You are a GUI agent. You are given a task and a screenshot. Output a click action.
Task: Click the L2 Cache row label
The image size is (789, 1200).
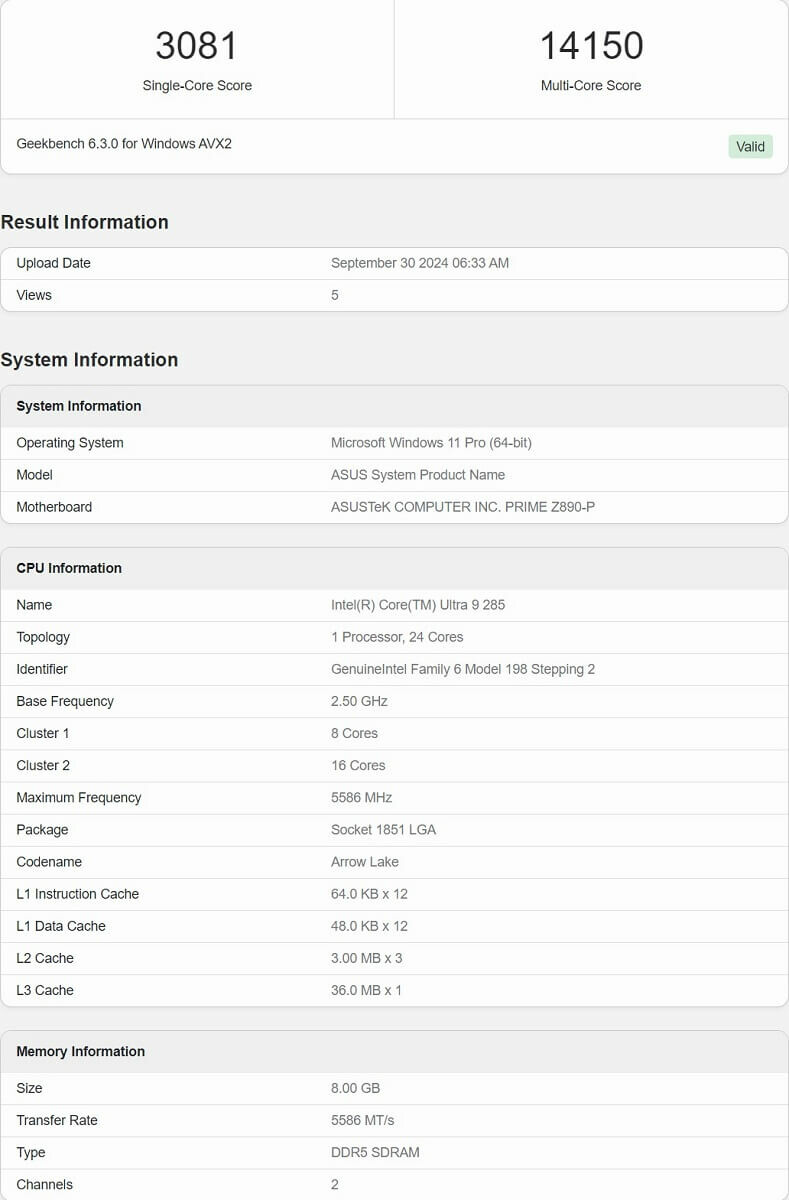click(x=45, y=958)
